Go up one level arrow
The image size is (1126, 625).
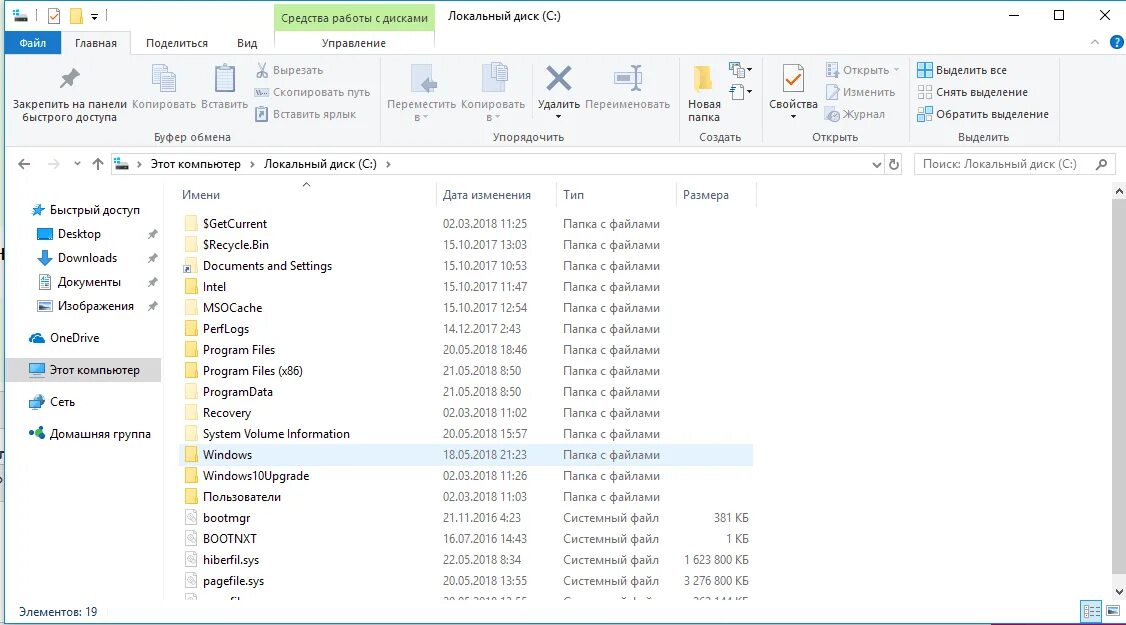pos(98,164)
